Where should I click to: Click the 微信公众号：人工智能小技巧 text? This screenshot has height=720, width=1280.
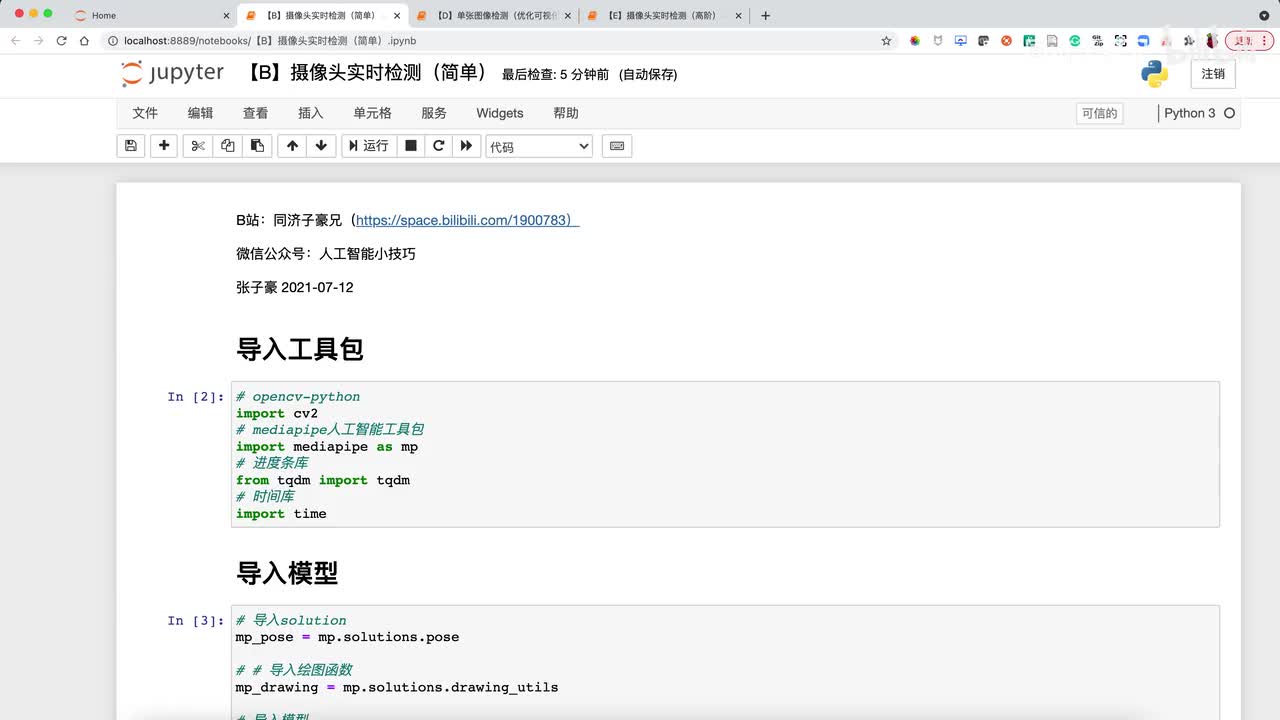pos(326,254)
